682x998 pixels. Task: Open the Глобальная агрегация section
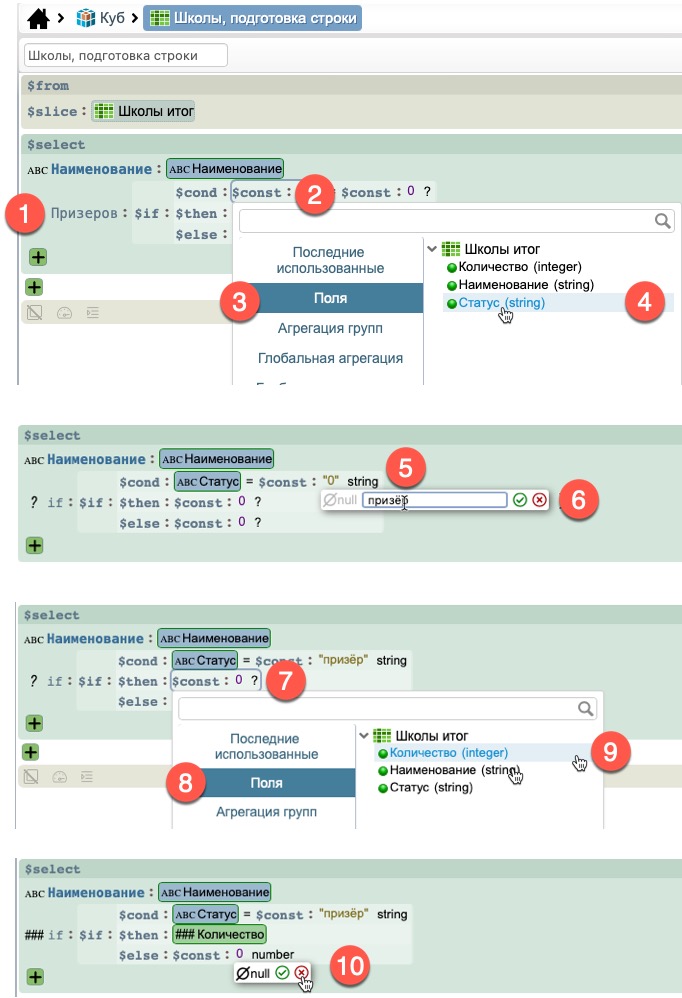point(330,358)
